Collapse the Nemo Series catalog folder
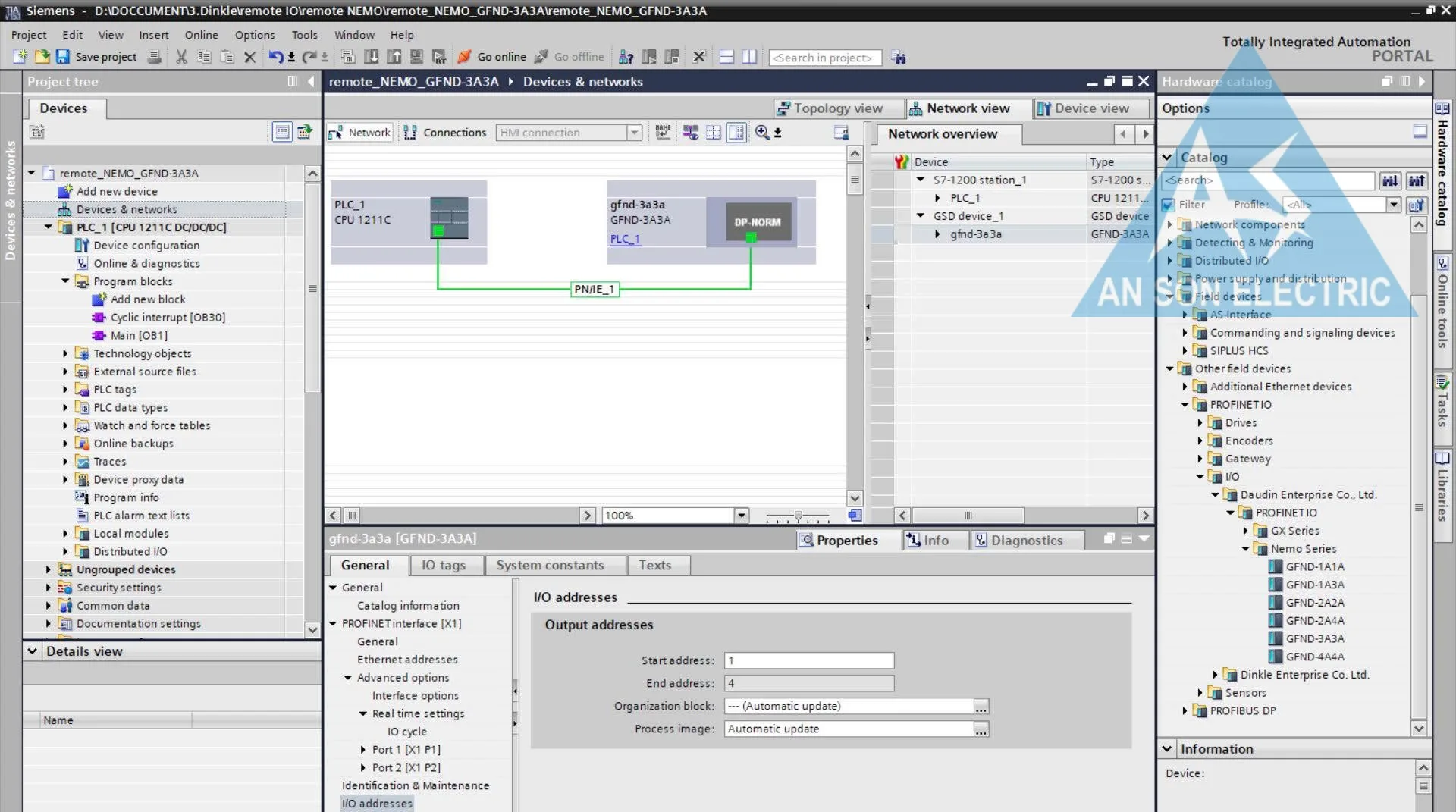This screenshot has height=812, width=1456. pos(1245,549)
